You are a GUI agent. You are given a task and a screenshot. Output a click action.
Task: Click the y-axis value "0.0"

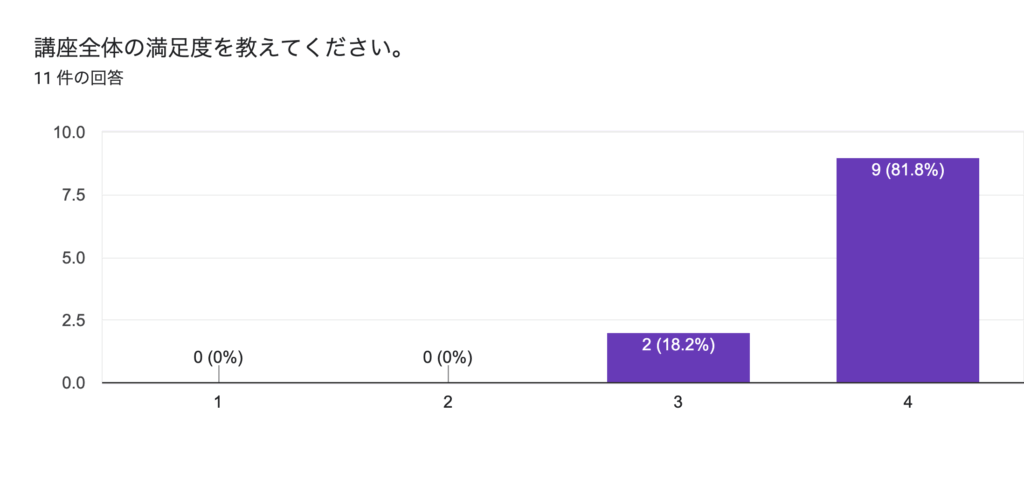tap(74, 383)
